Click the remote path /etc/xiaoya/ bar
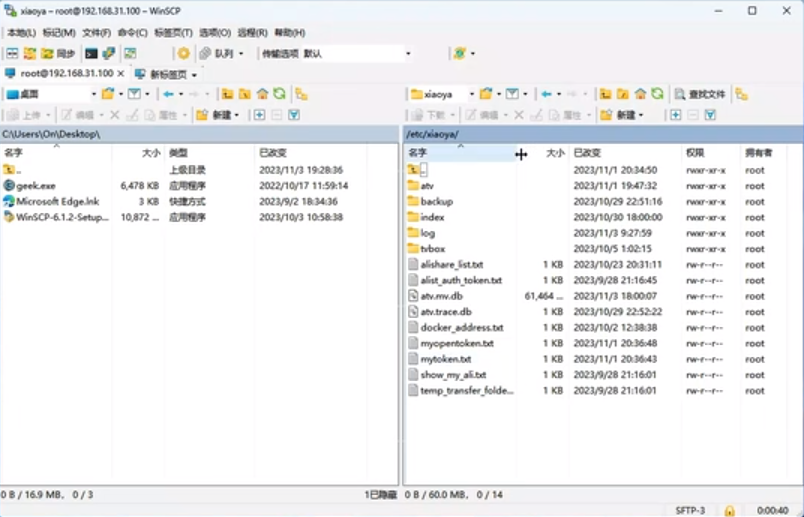Screen dimensions: 804x517 click(604, 134)
